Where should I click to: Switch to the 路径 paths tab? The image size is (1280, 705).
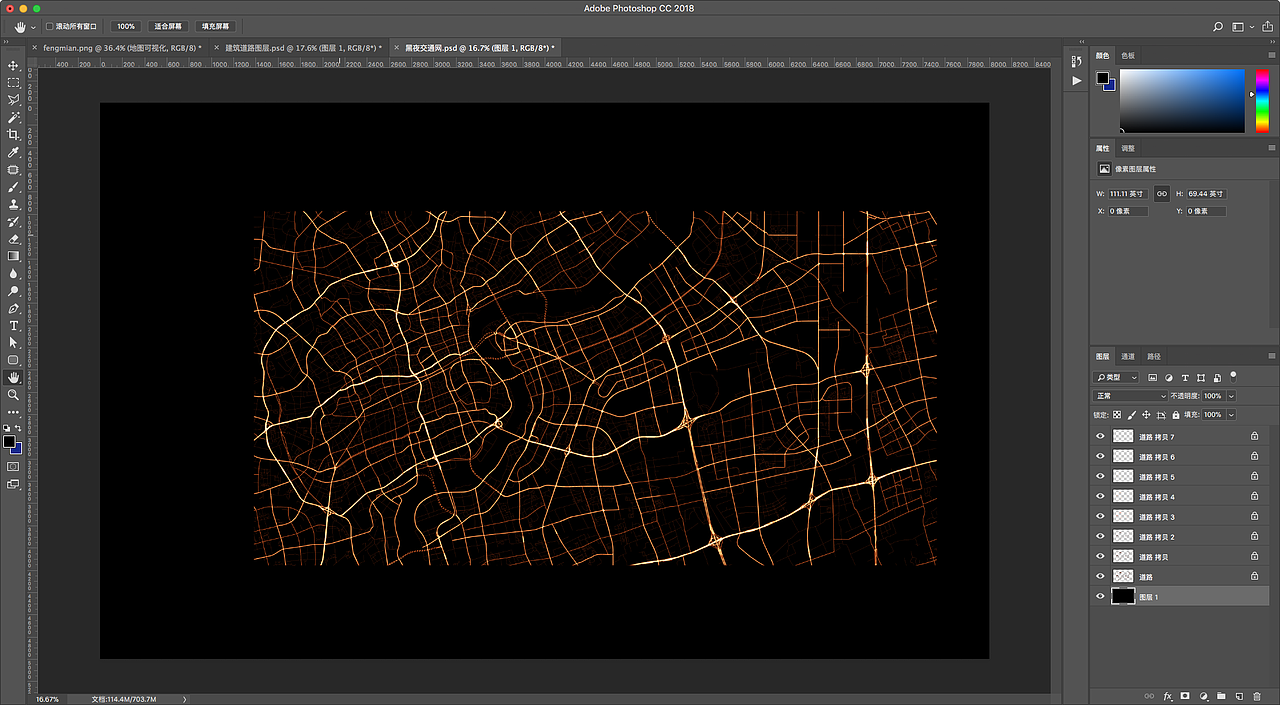click(x=1154, y=356)
